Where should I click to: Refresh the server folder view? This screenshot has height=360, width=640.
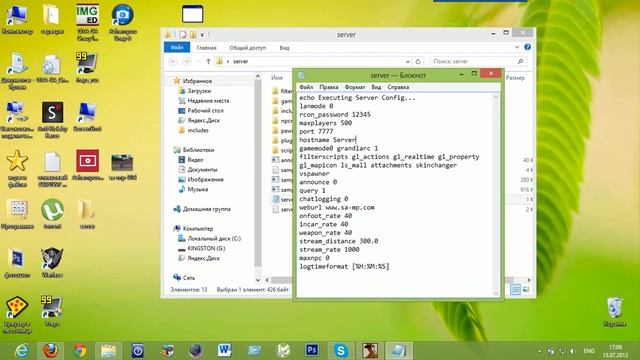coord(418,61)
